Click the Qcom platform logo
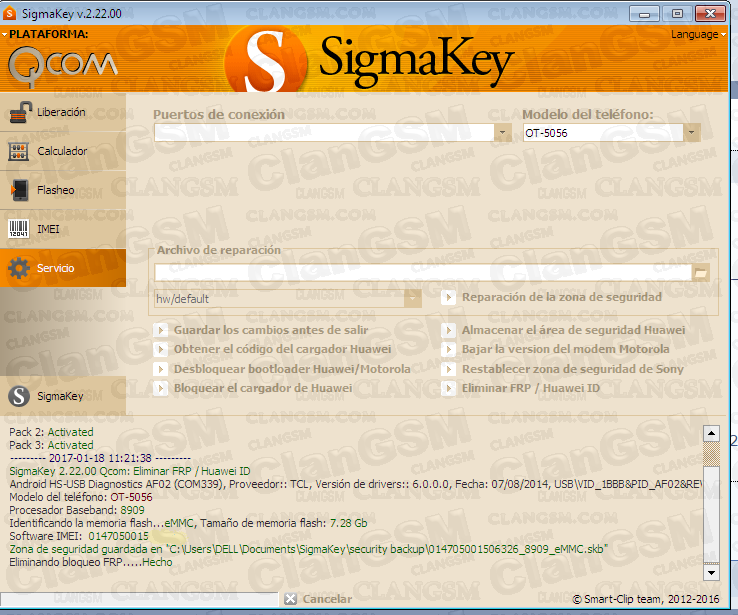 (x=63, y=66)
